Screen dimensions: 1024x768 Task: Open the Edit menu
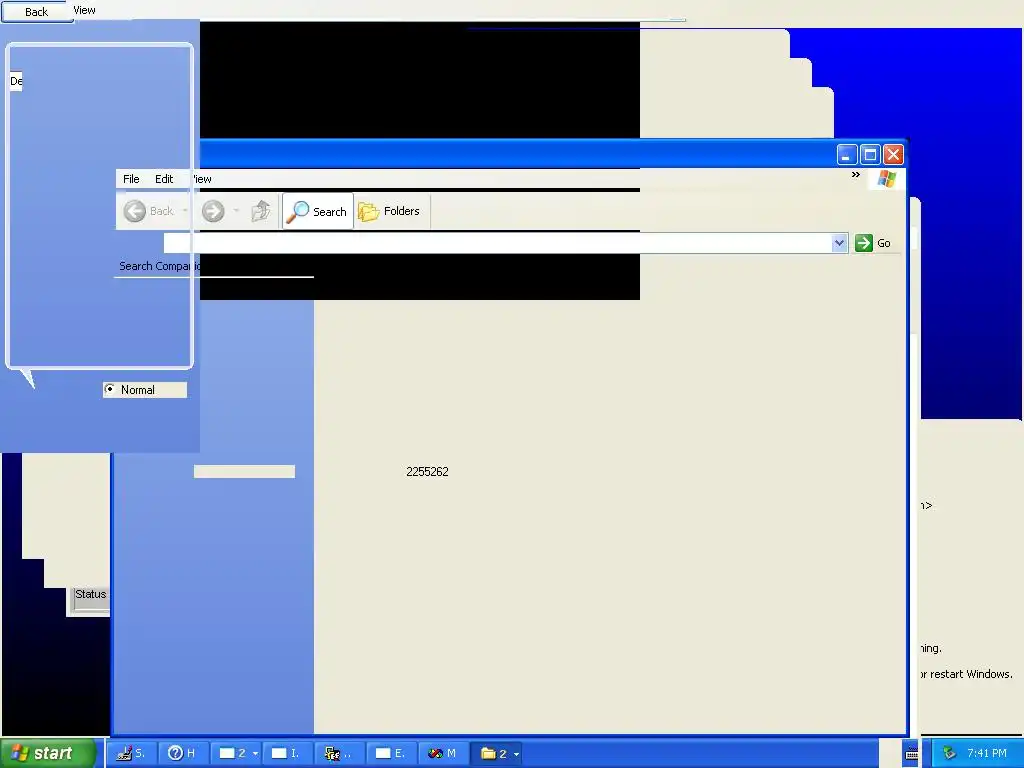(x=164, y=178)
